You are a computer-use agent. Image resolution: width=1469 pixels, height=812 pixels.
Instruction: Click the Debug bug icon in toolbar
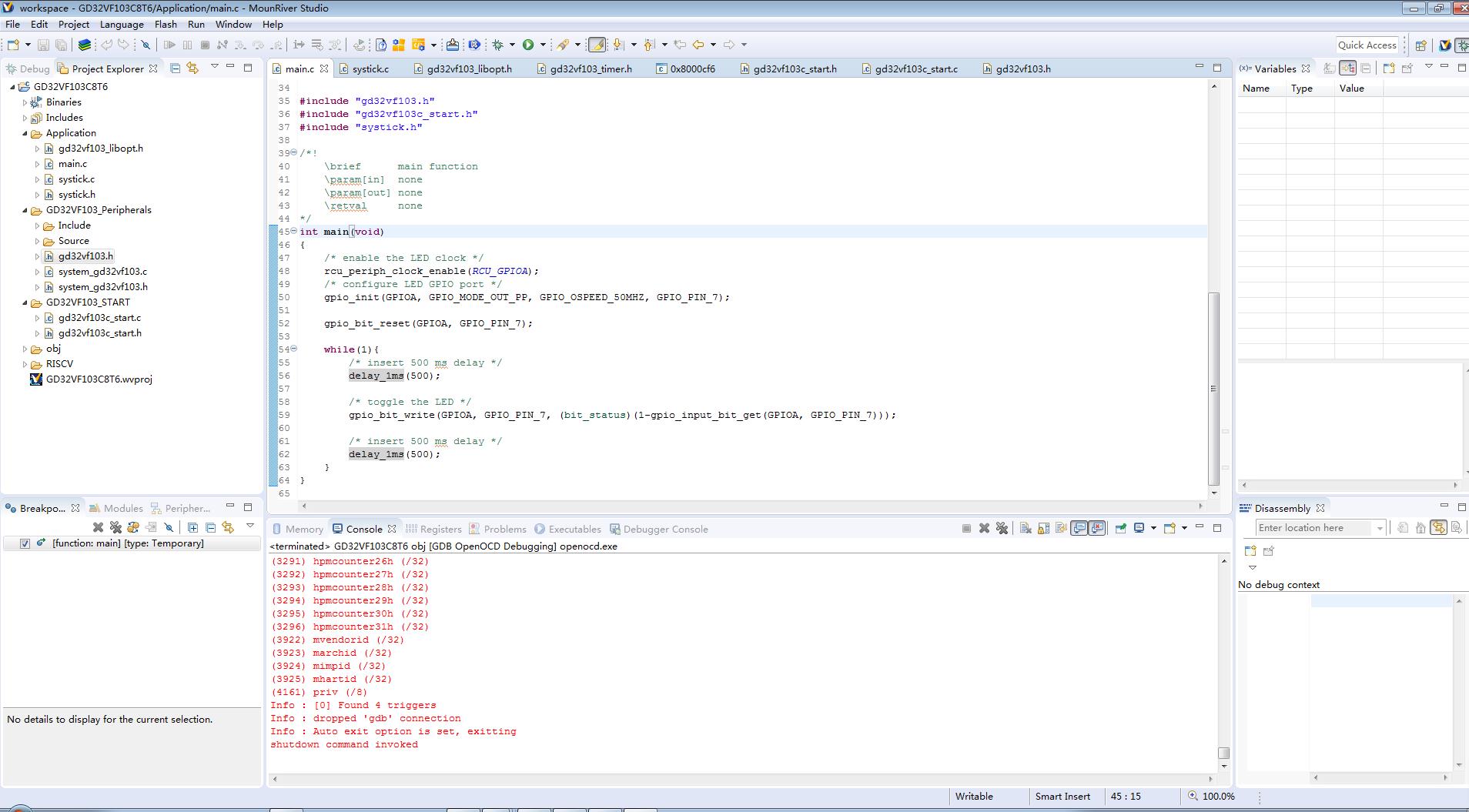[x=497, y=45]
